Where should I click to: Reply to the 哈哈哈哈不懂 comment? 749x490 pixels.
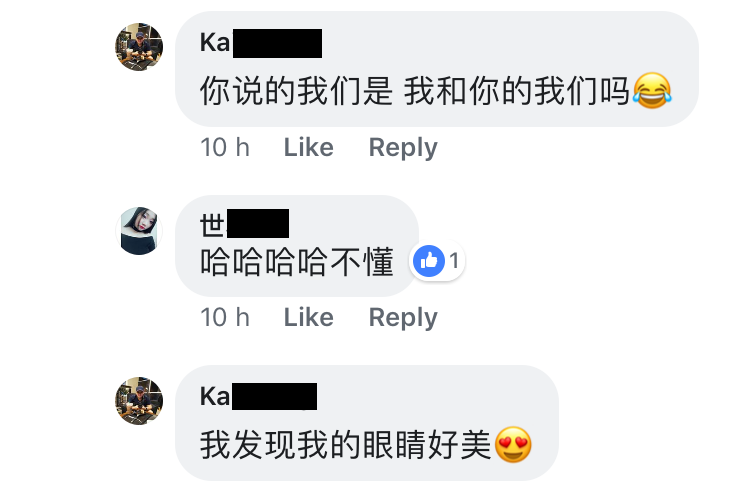[x=403, y=318]
